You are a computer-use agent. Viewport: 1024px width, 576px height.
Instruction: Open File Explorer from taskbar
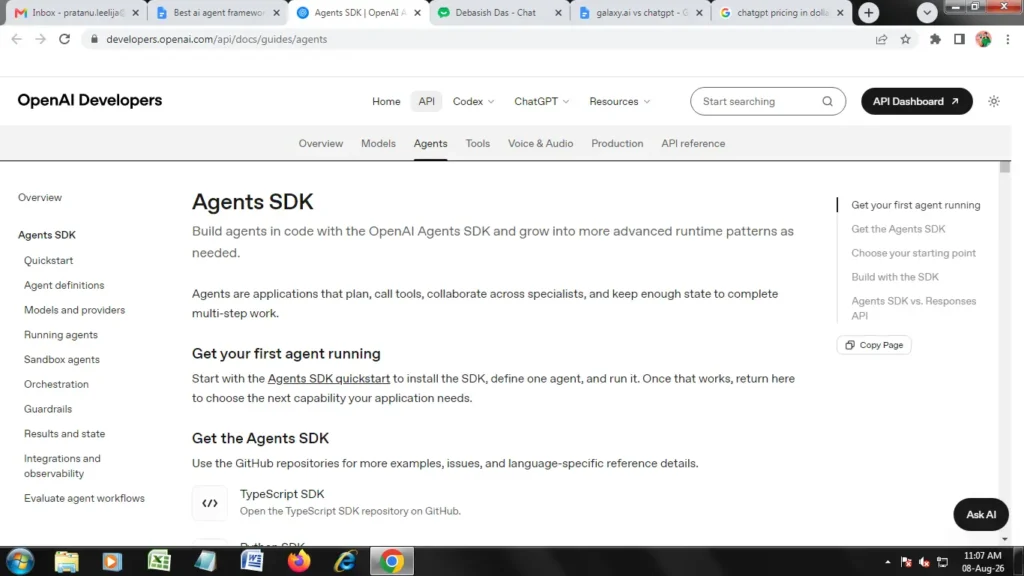pyautogui.click(x=67, y=561)
